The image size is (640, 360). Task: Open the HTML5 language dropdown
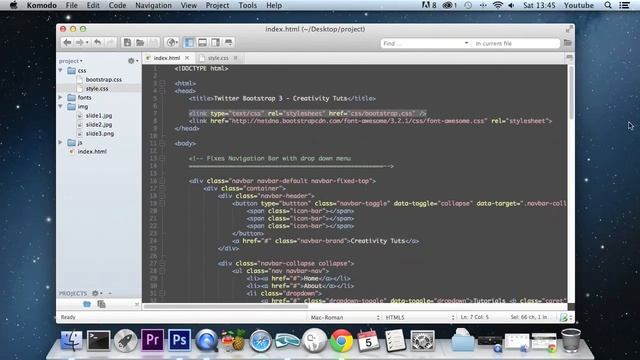(420, 317)
